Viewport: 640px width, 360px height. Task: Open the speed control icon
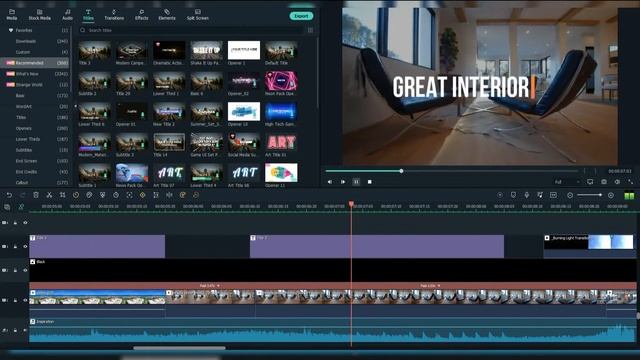tap(76, 196)
